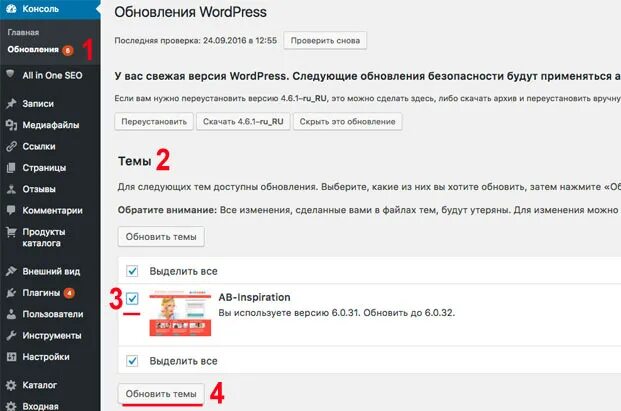Image resolution: width=621 pixels, height=411 pixels.
Task: Click the Консоль dashboard icon
Action: click(x=11, y=8)
